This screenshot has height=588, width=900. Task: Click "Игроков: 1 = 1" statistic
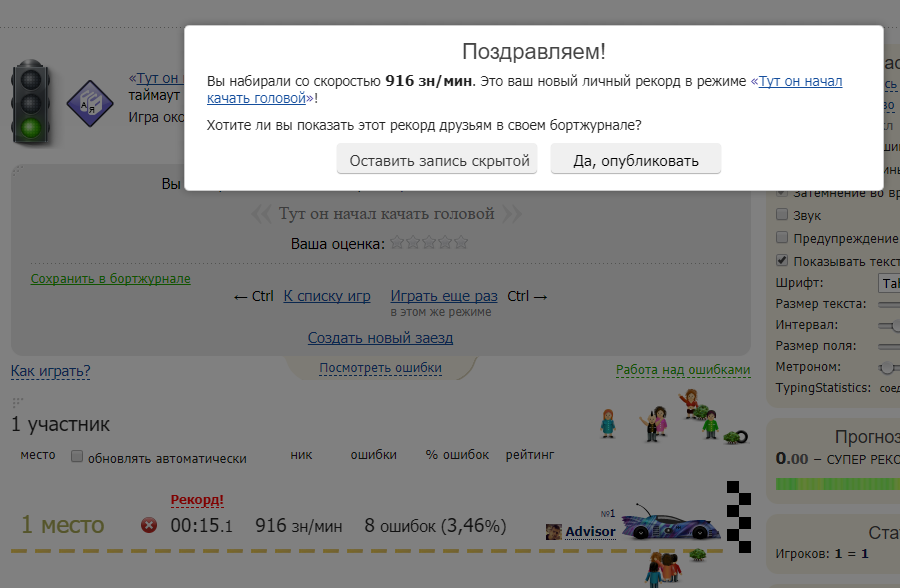click(x=821, y=554)
